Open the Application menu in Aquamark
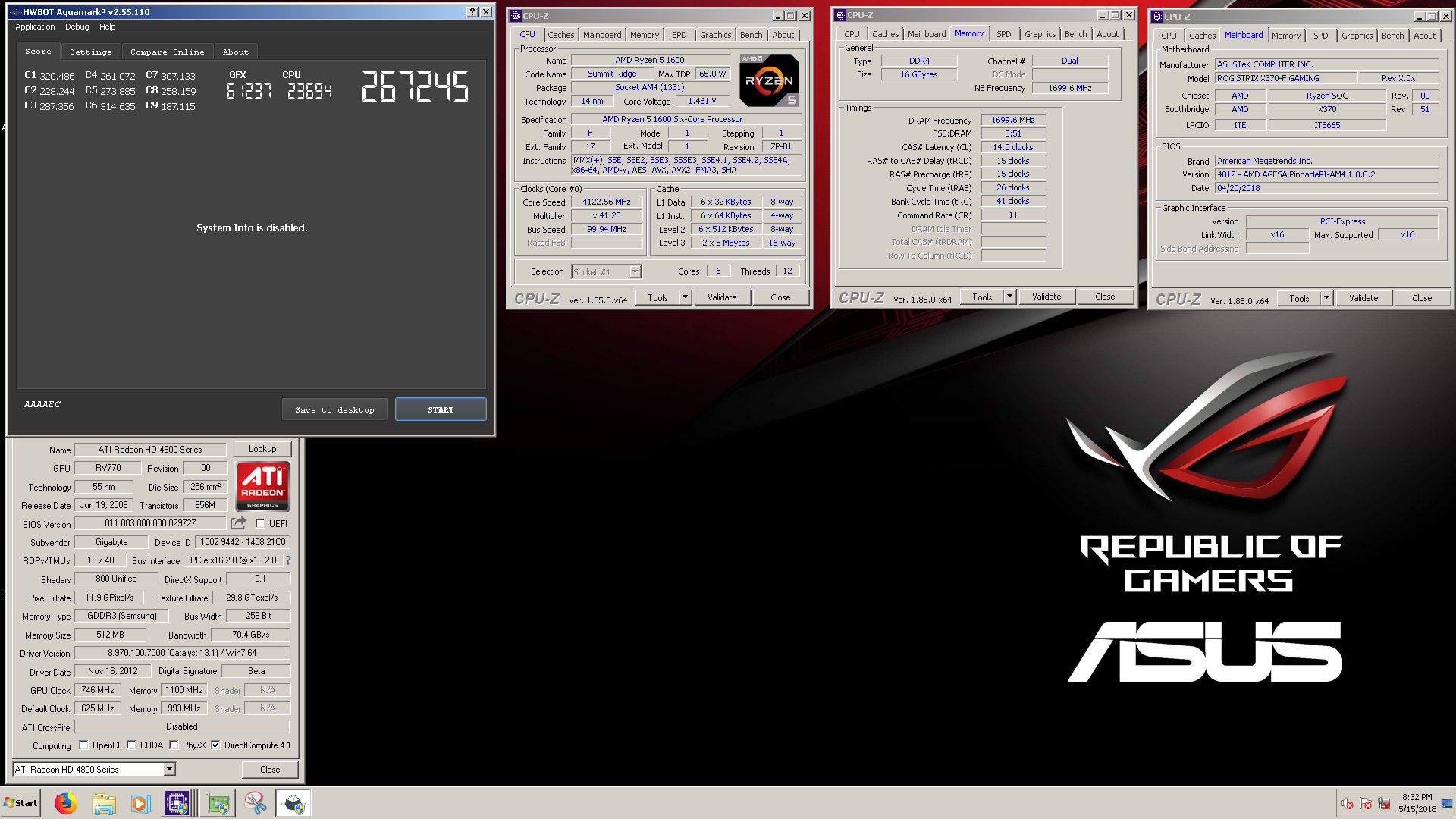This screenshot has height=819, width=1456. [35, 27]
